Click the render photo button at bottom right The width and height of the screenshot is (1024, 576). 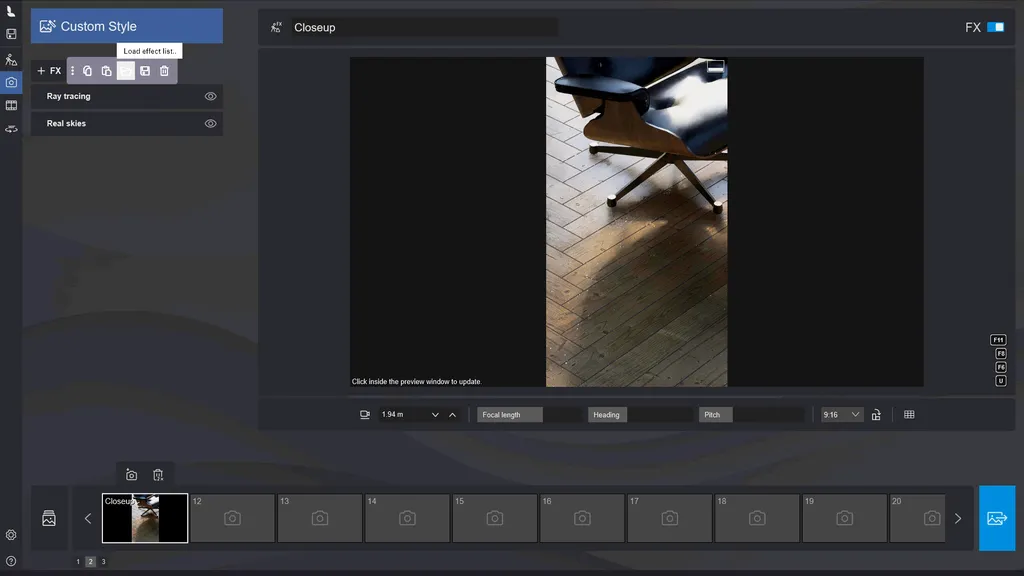[996, 518]
